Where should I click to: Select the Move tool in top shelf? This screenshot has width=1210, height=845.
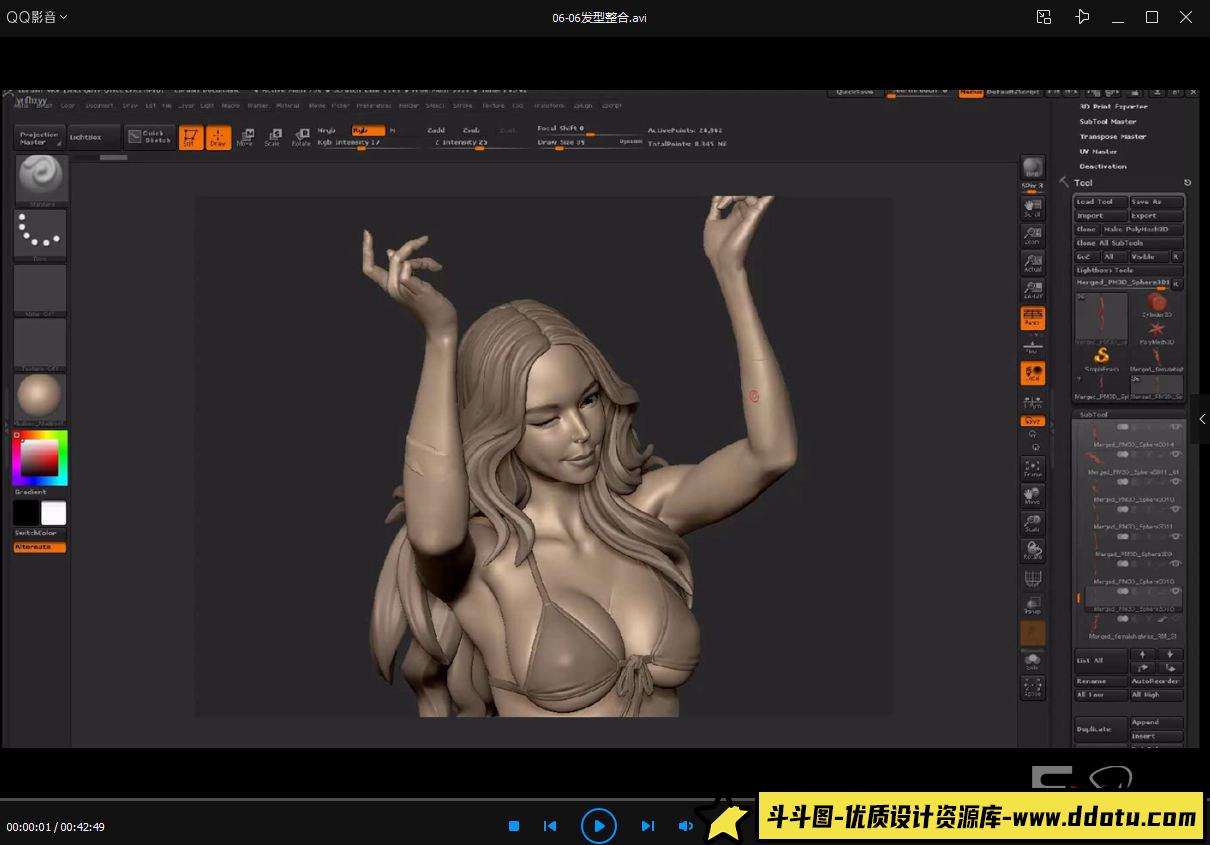[245, 137]
